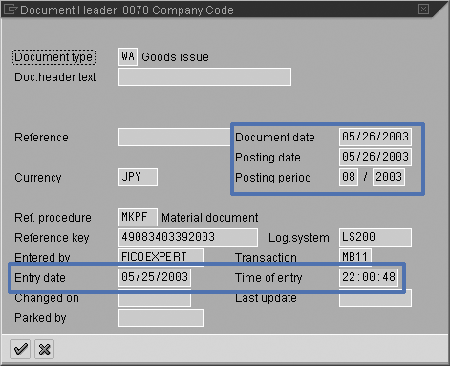Image resolution: width=450 pixels, height=366 pixels.
Task: Open the dialog system menu icon in title bar
Action: 10,9
